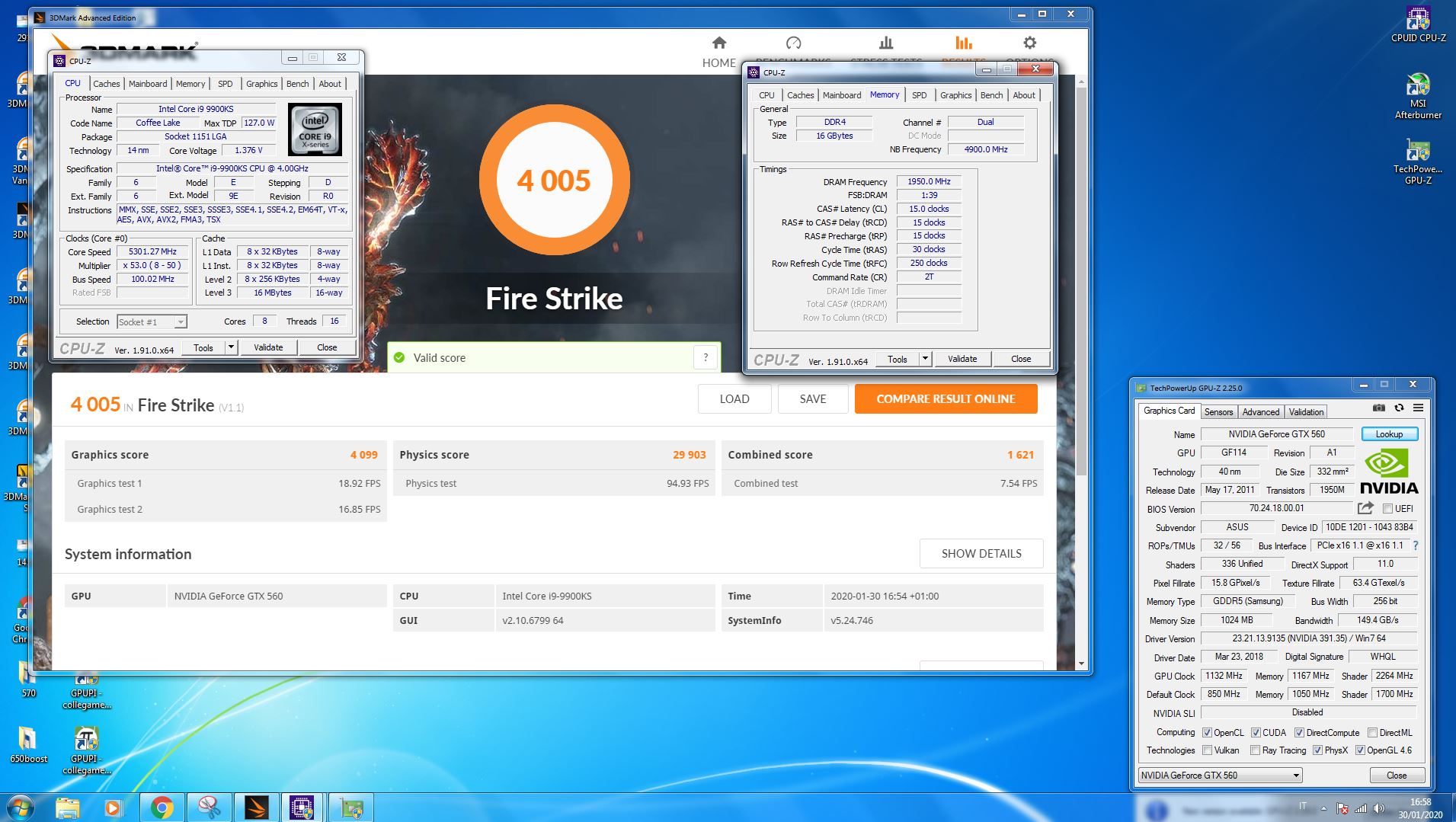Select the 650boost folder on the desktop

tap(28, 744)
